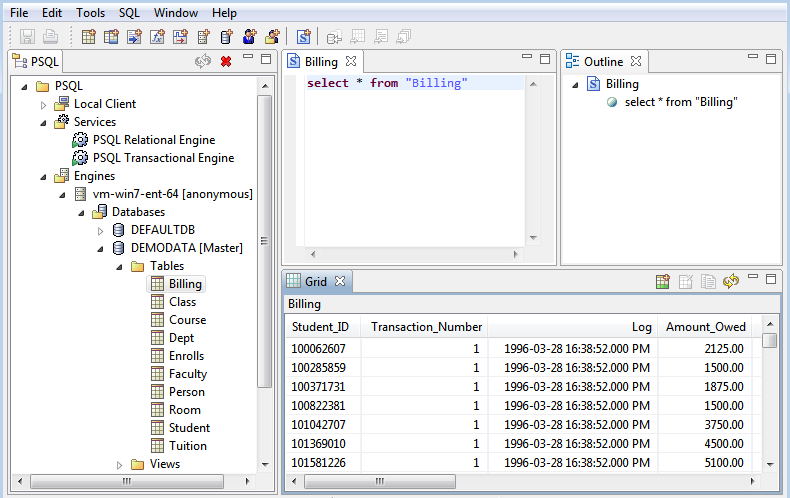Collapse the Services tree node
Viewport: 790px width, 498px height.
point(43,123)
